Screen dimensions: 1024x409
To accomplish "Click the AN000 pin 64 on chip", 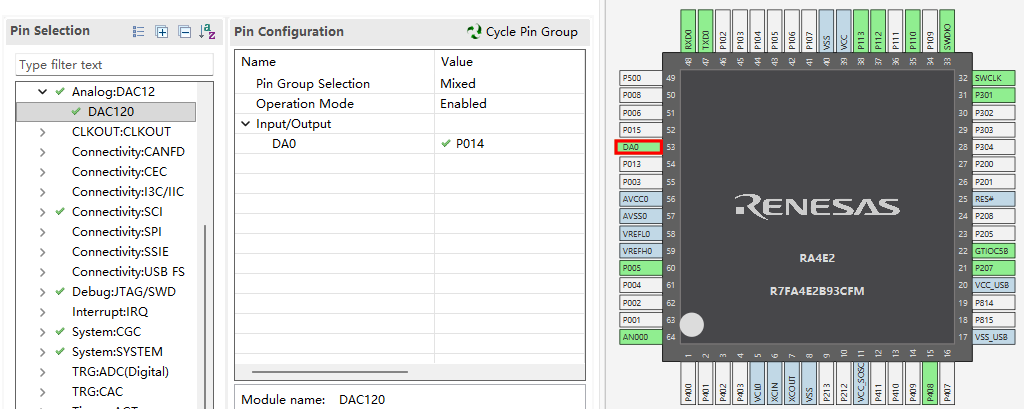I will tap(641, 337).
